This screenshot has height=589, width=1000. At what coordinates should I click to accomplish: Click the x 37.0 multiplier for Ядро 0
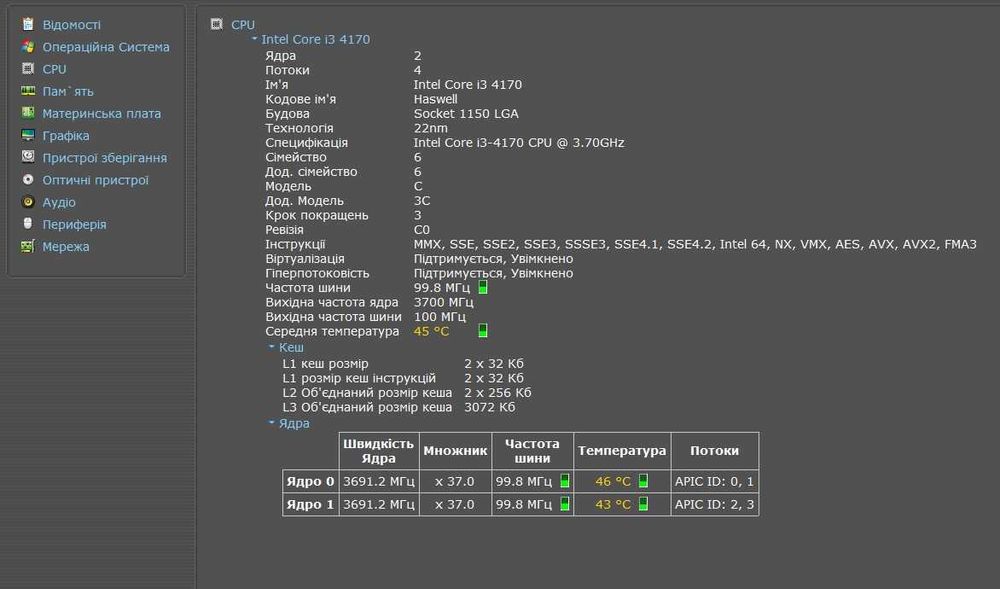455,481
